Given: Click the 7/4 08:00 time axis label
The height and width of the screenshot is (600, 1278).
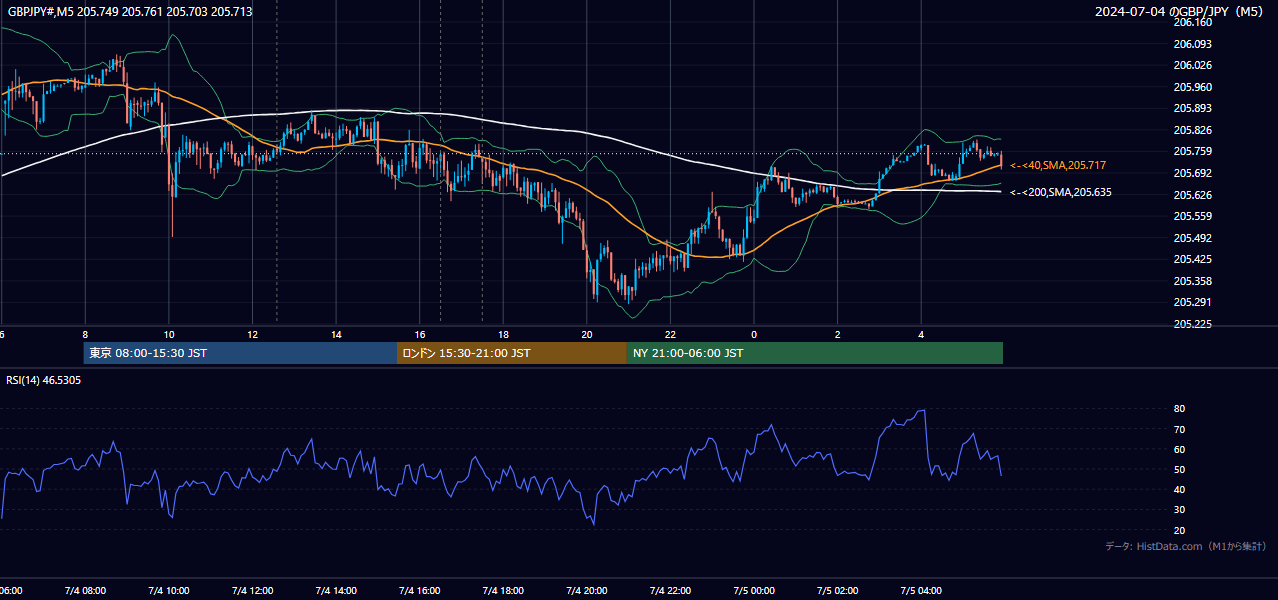Looking at the screenshot, I should coord(85,591).
